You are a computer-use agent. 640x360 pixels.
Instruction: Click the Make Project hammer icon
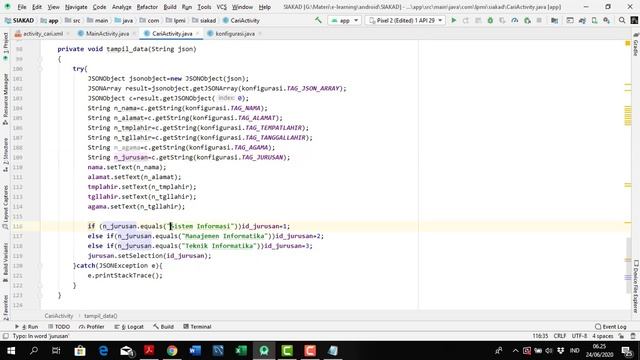tap(318, 20)
